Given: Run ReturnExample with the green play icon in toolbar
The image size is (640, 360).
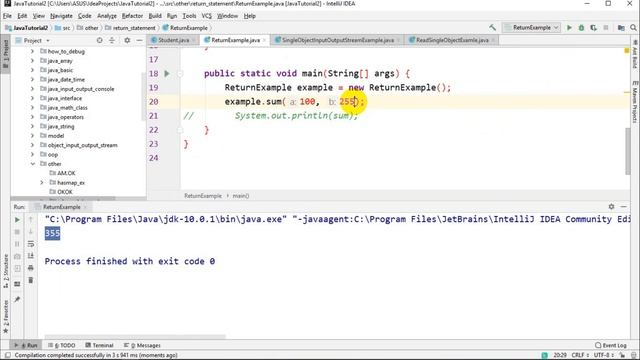Looking at the screenshot, I should point(569,28).
